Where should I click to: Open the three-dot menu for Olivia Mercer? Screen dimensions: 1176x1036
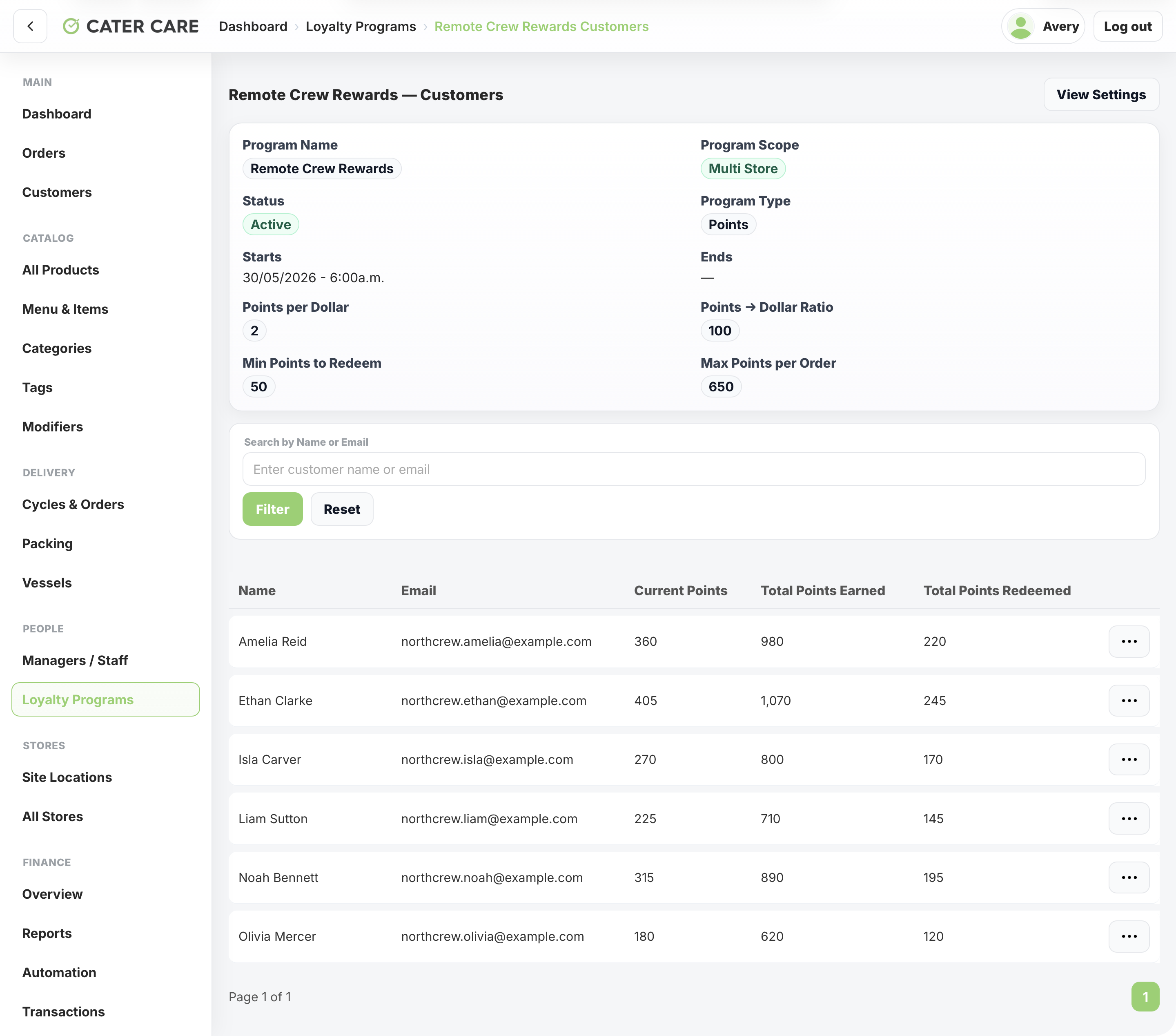tap(1129, 936)
